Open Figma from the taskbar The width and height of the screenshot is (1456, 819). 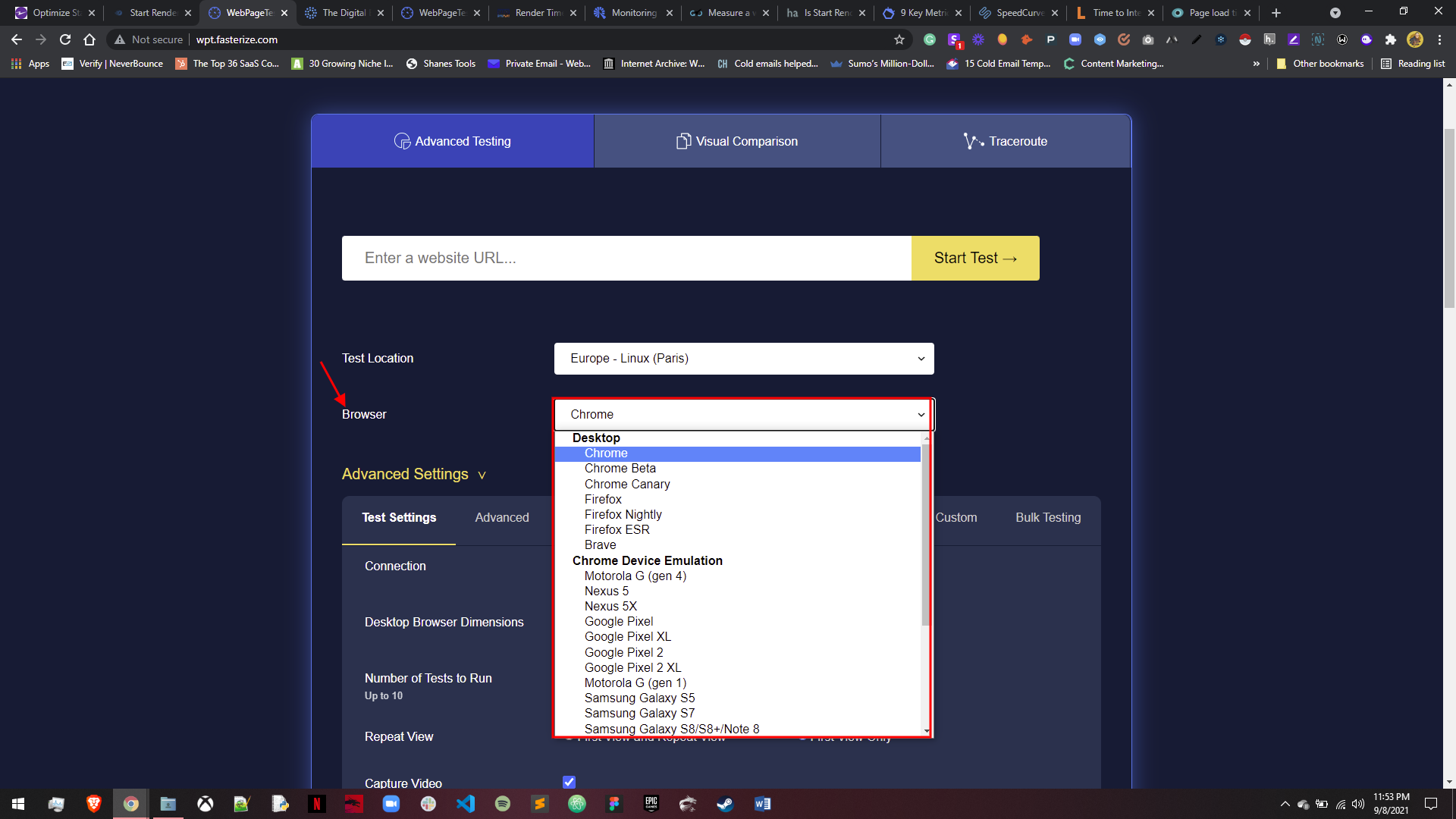point(613,804)
